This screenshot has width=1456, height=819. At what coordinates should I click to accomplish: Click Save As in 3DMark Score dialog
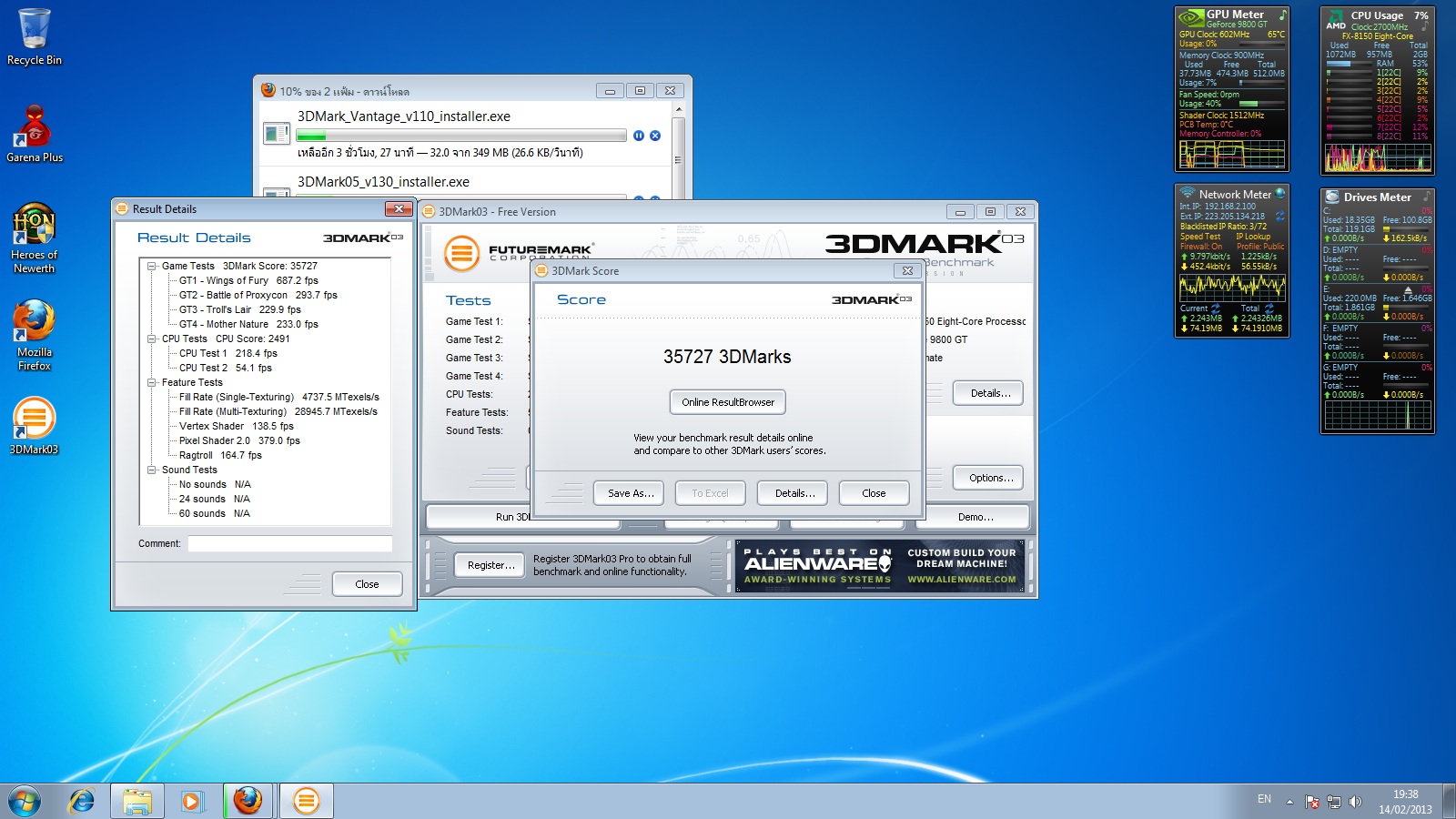(630, 493)
